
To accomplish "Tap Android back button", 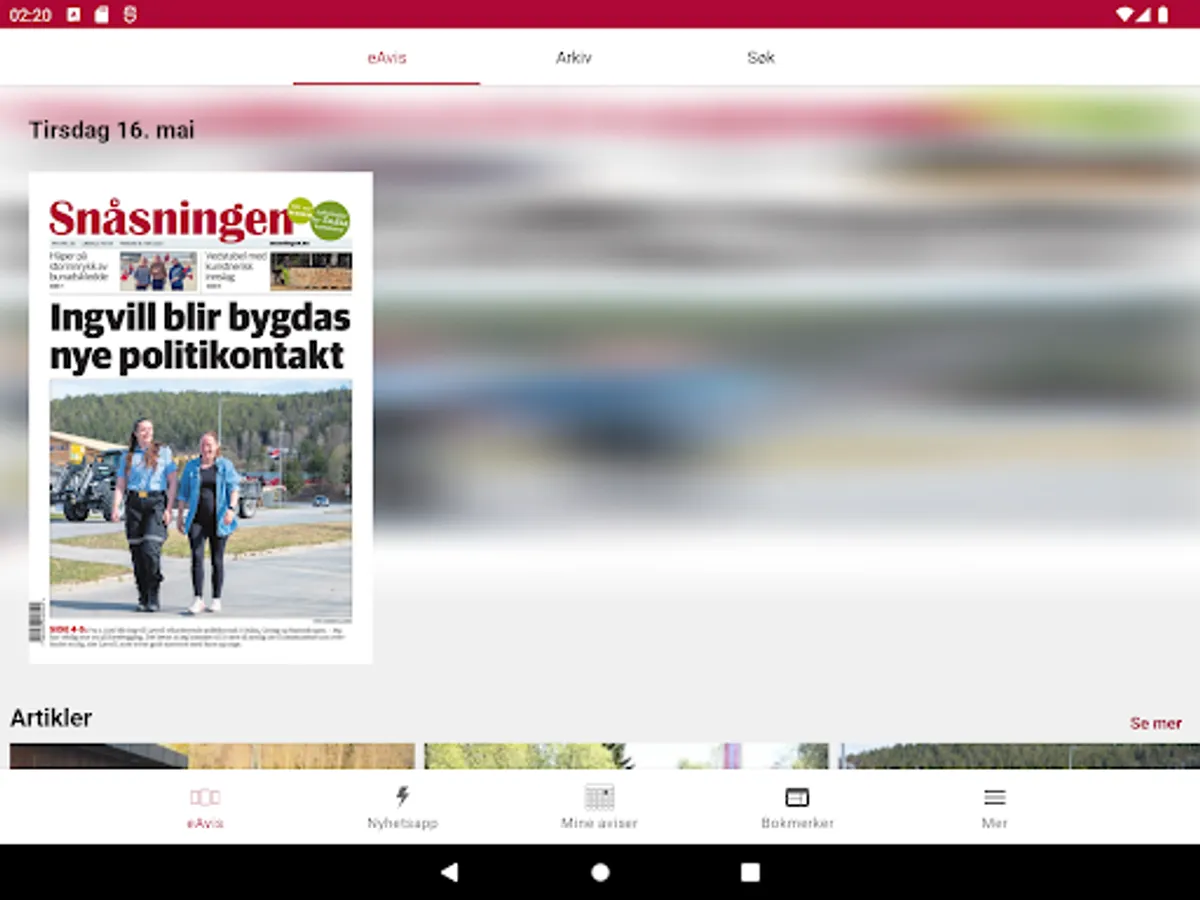I will (x=450, y=872).
